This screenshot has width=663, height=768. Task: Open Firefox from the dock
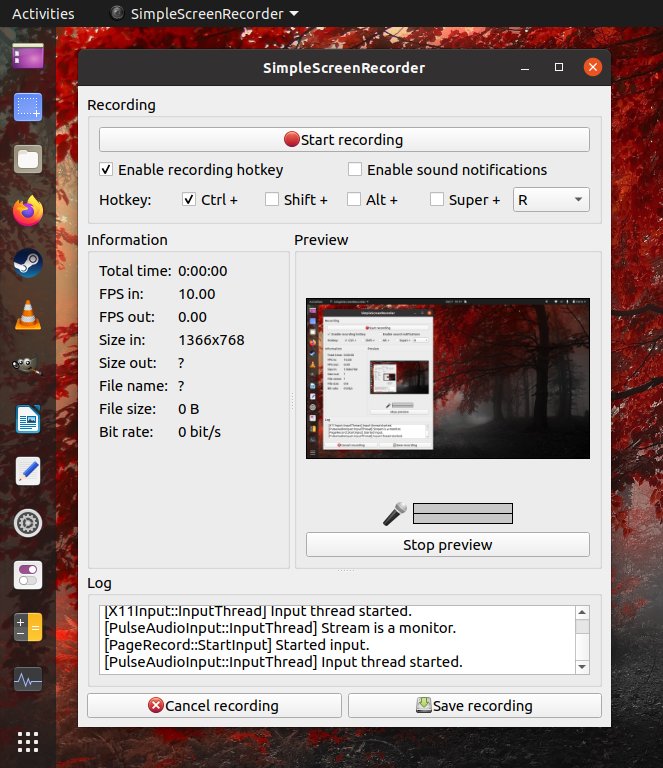tap(28, 211)
